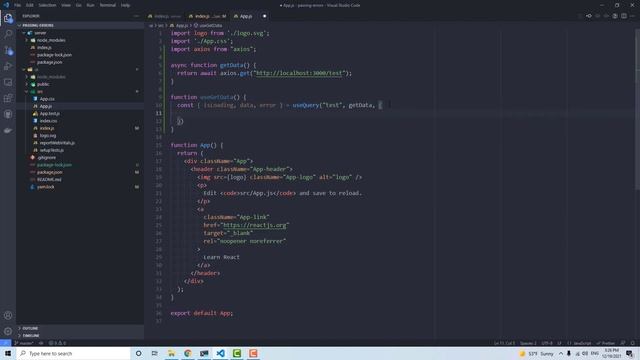Open index.css in the explorer
The width and height of the screenshot is (640, 360).
coord(48,121)
